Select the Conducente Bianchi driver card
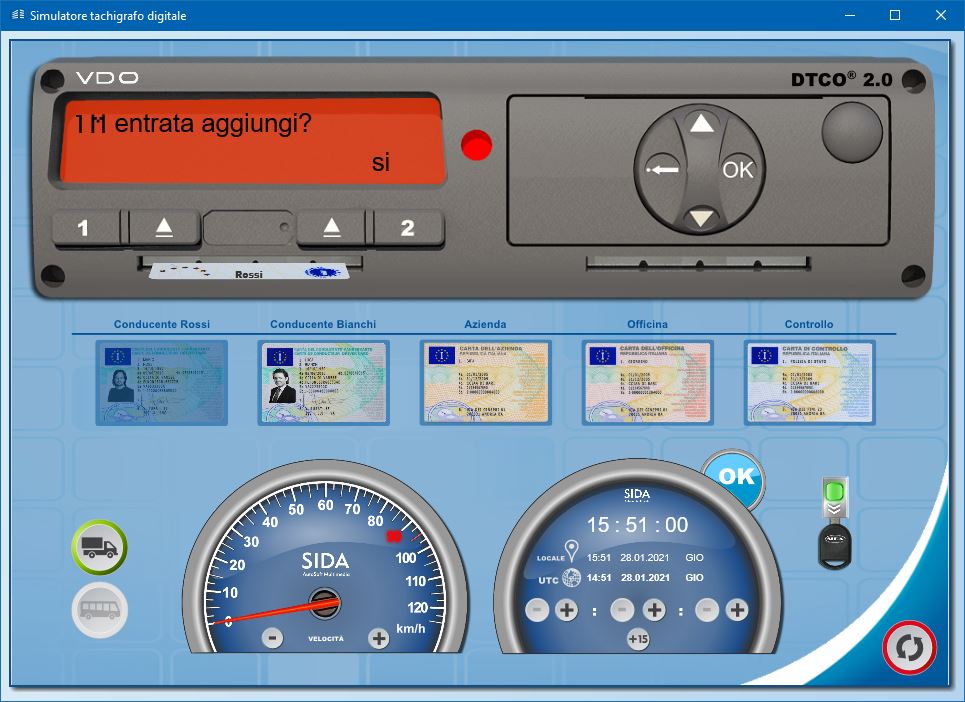965x702 pixels. [x=323, y=383]
